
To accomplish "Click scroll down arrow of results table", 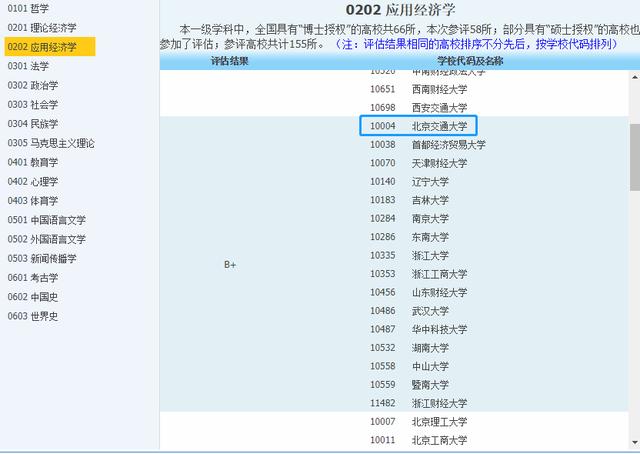I will coord(635,443).
